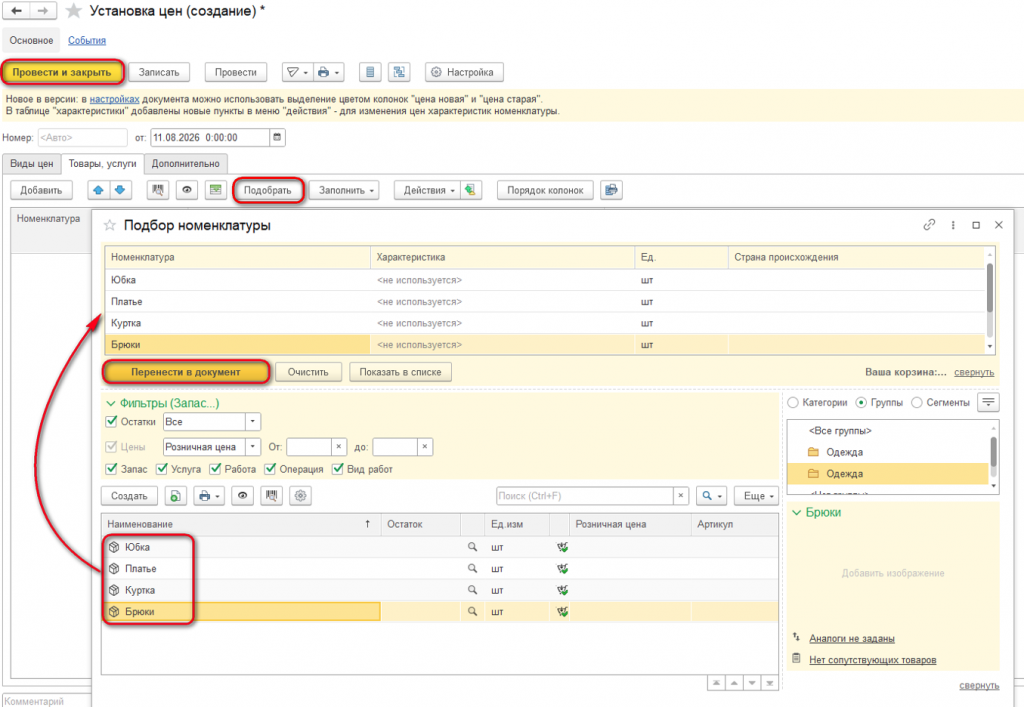The image size is (1024, 707).
Task: Click the link icon in the Подбор номенклатуры header
Action: [929, 225]
